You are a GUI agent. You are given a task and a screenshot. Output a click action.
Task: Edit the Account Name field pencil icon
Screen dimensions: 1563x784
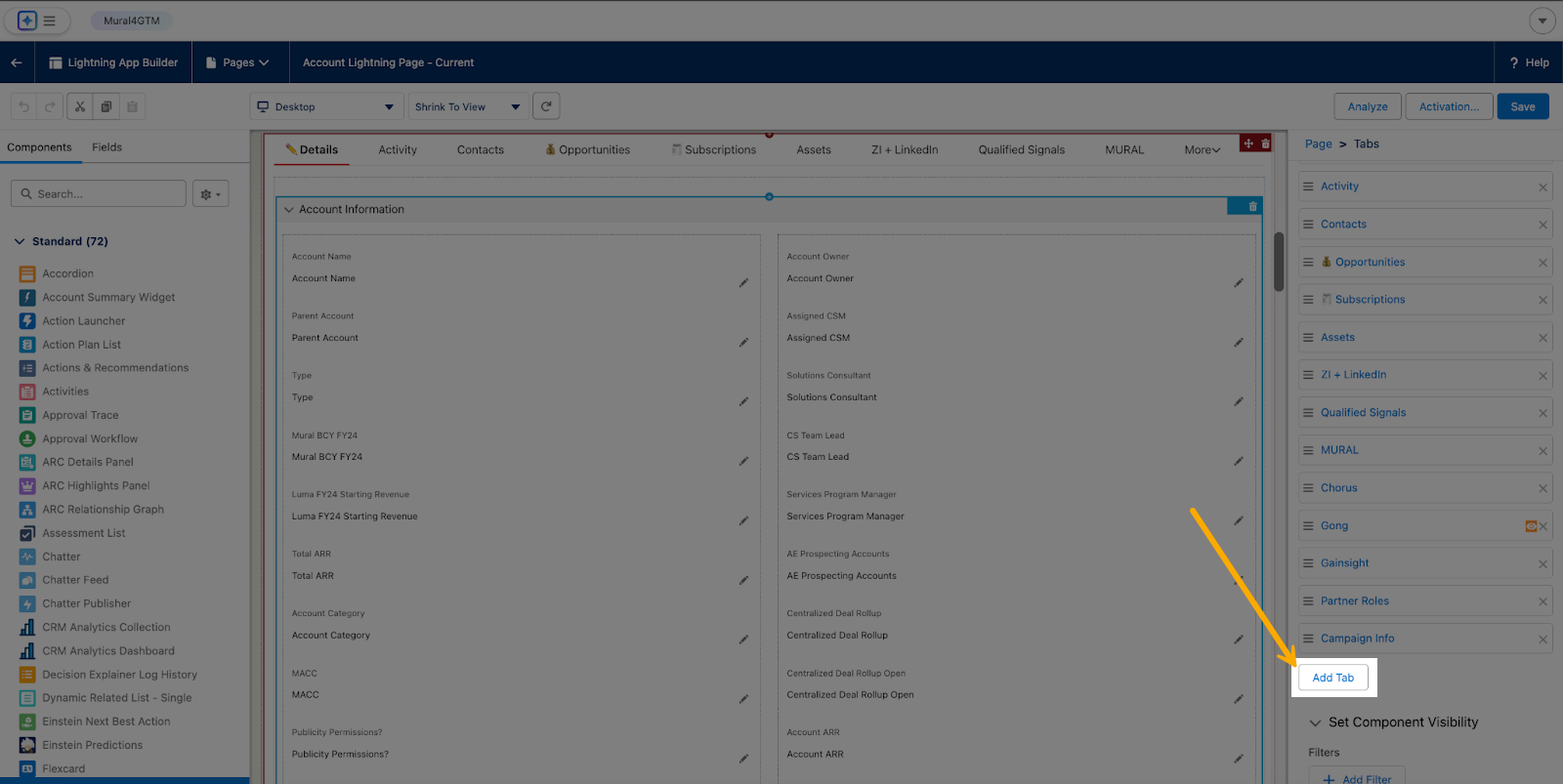743,282
